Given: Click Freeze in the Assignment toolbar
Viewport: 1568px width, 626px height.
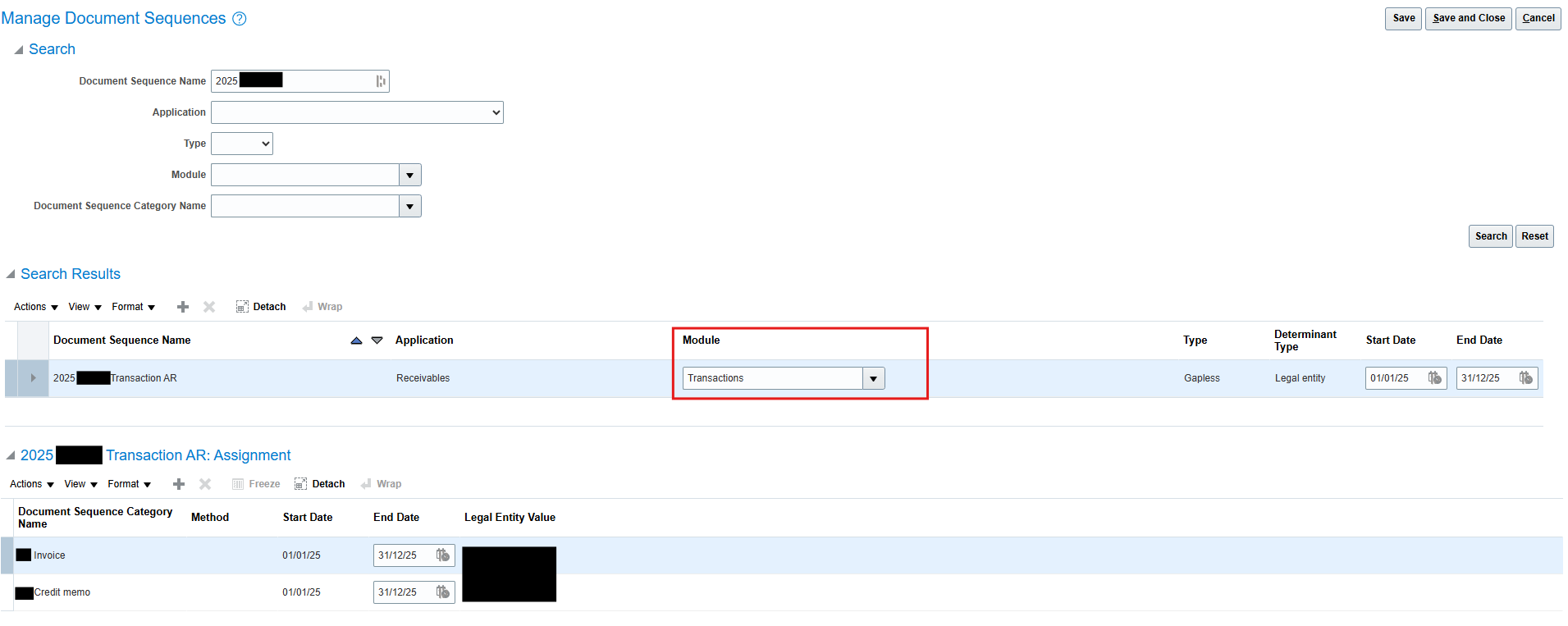Looking at the screenshot, I should pos(256,484).
